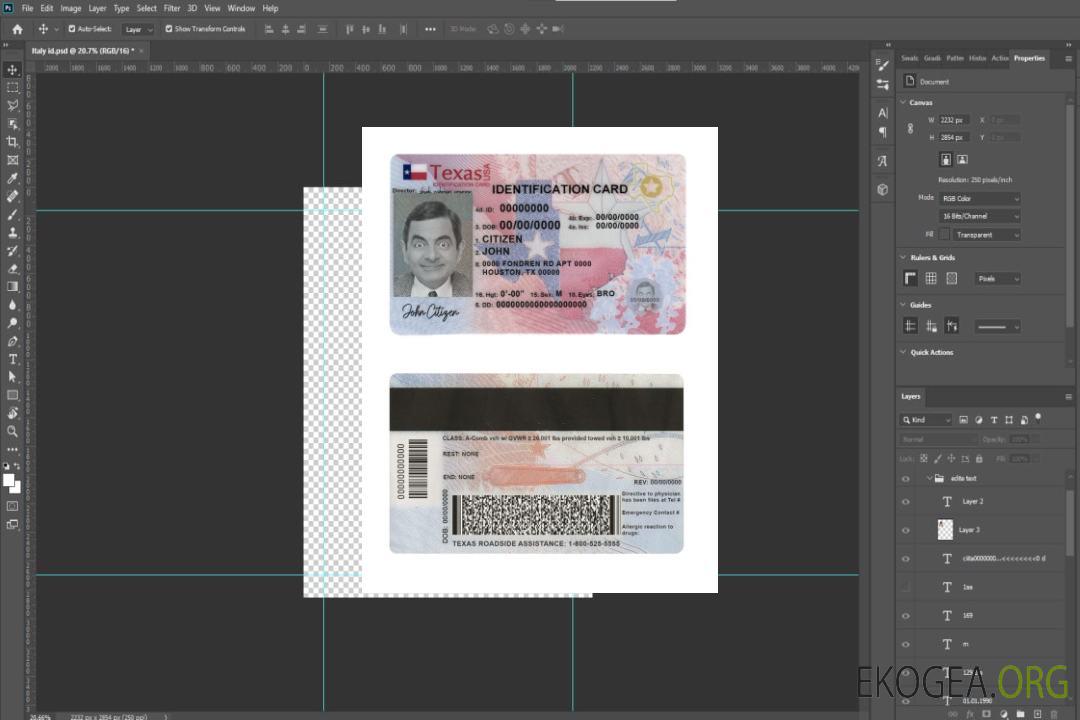Toggle Show Transform Controls checkbox
Screen dimensions: 1080x720
(x=169, y=29)
